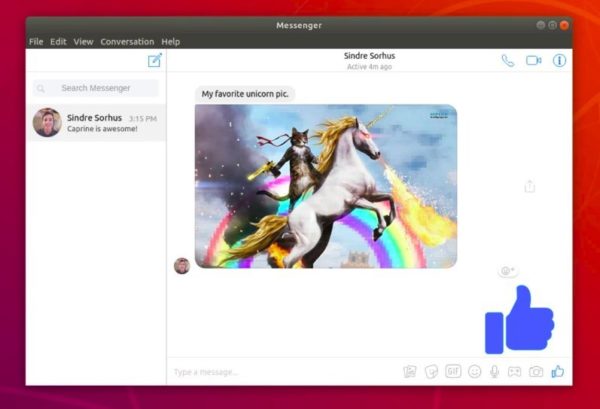Attach a photo using the files icon
This screenshot has height=409, width=600.
coord(410,372)
